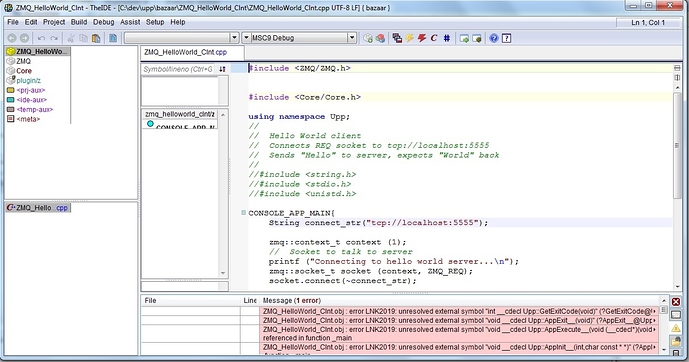The image size is (689, 362).
Task: Redo the last edit
Action: tap(54, 38)
